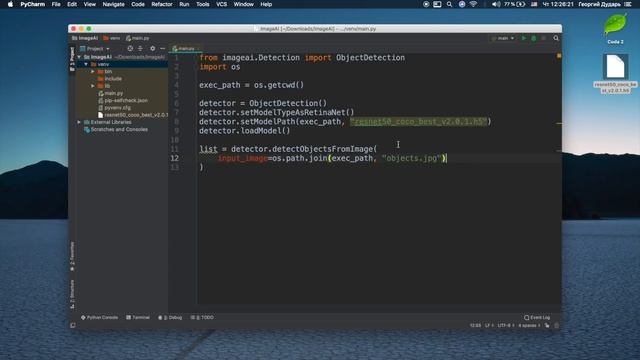Collapse the venv folder arrow

pyautogui.click(x=86, y=64)
